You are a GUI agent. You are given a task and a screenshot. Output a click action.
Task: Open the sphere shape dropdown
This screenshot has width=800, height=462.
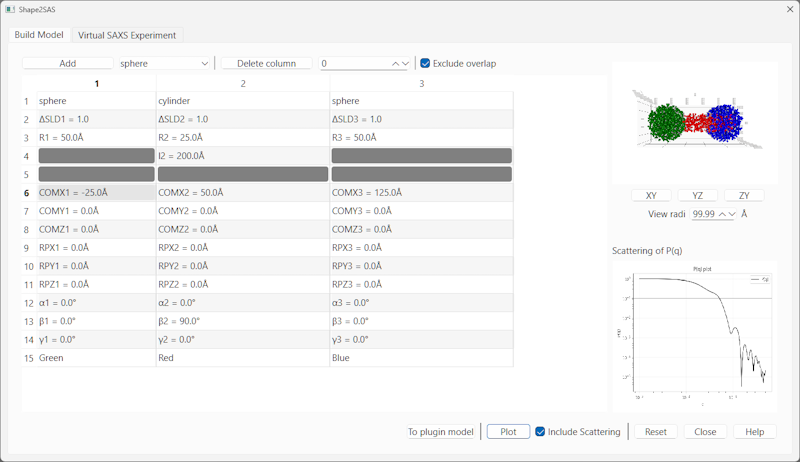tap(164, 63)
